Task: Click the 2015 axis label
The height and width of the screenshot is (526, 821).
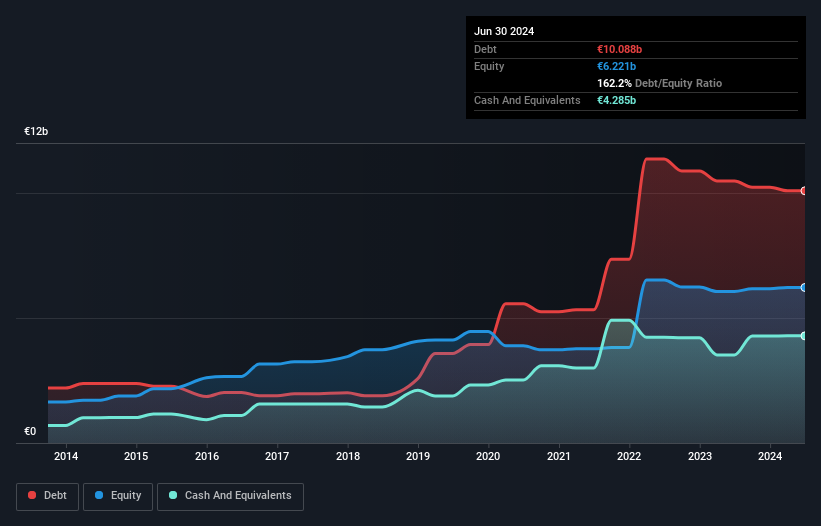Action: pos(136,456)
